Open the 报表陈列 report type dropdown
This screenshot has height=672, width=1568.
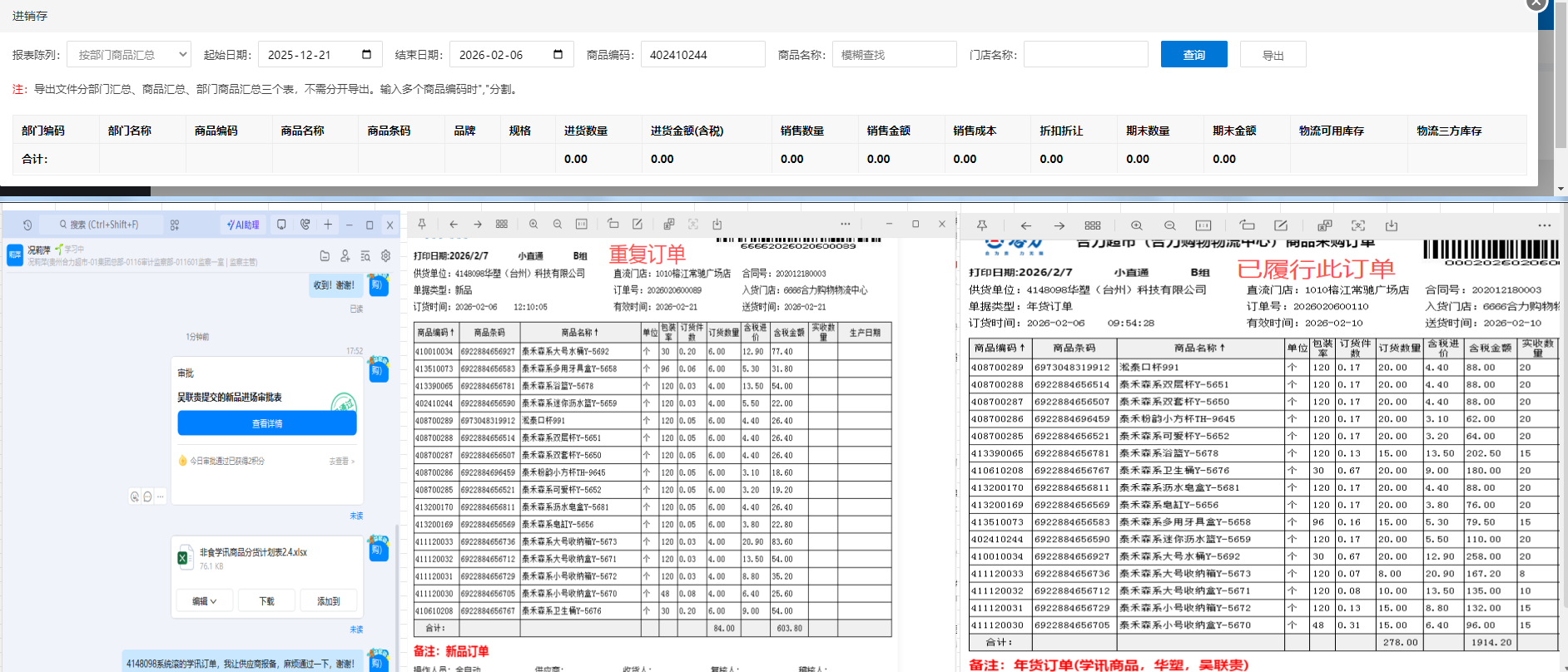129,55
